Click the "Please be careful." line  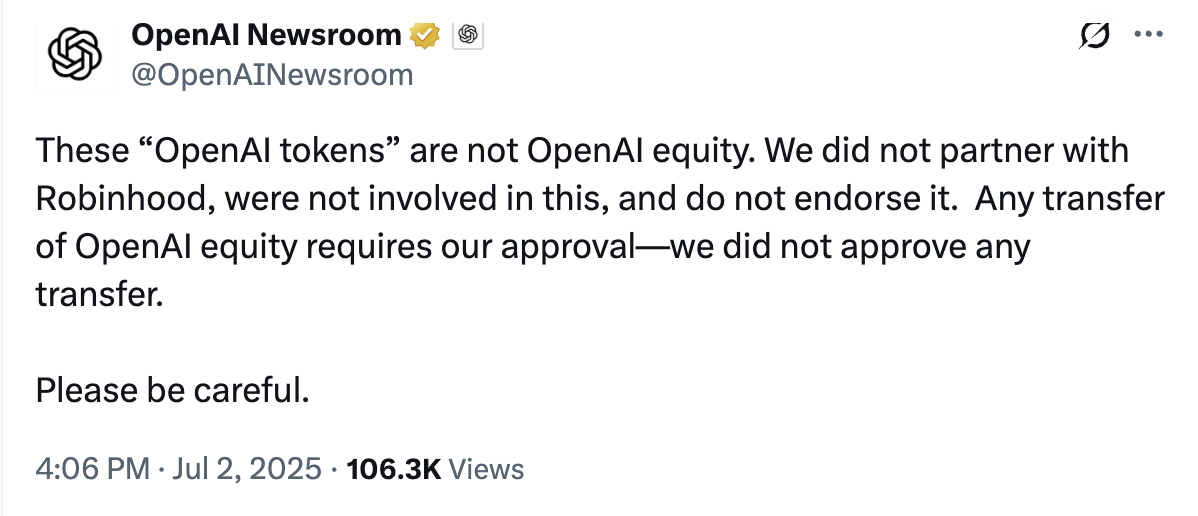(171, 390)
